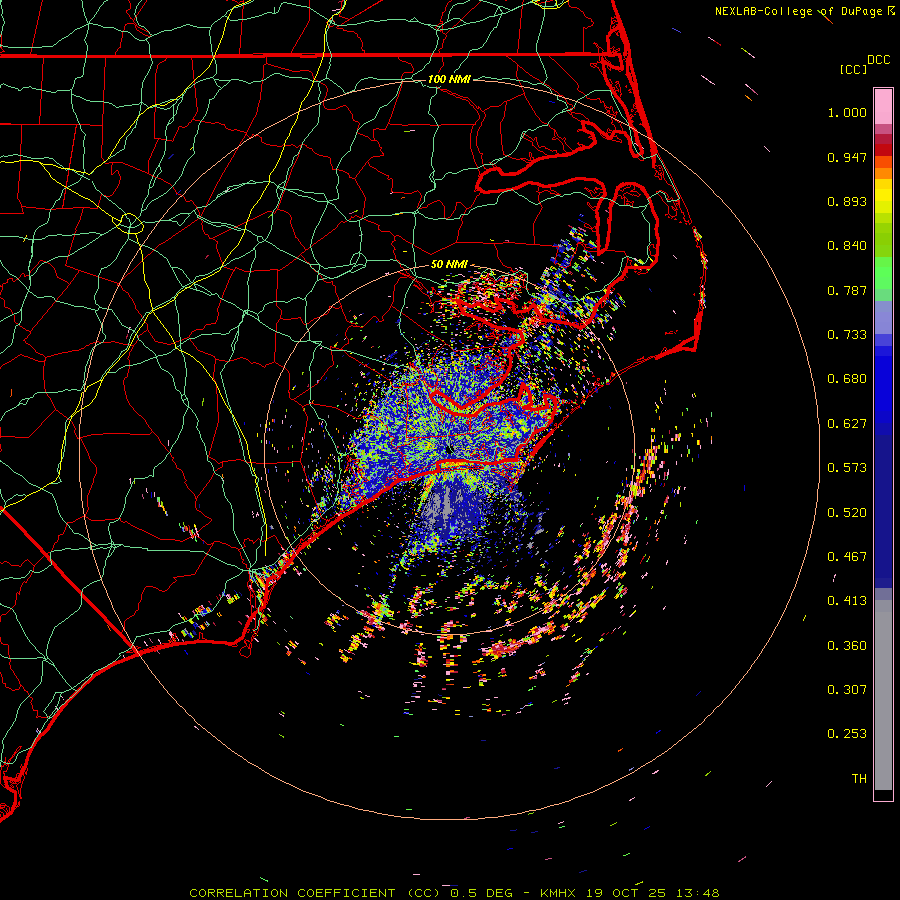The width and height of the screenshot is (900, 900).
Task: Click the 13:48 timestamp
Action: pyautogui.click(x=697, y=893)
